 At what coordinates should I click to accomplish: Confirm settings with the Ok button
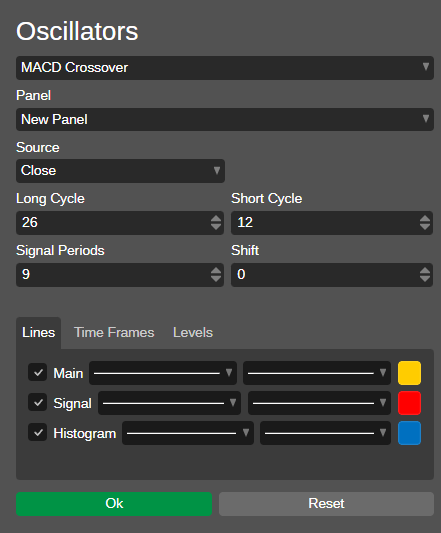click(x=114, y=504)
